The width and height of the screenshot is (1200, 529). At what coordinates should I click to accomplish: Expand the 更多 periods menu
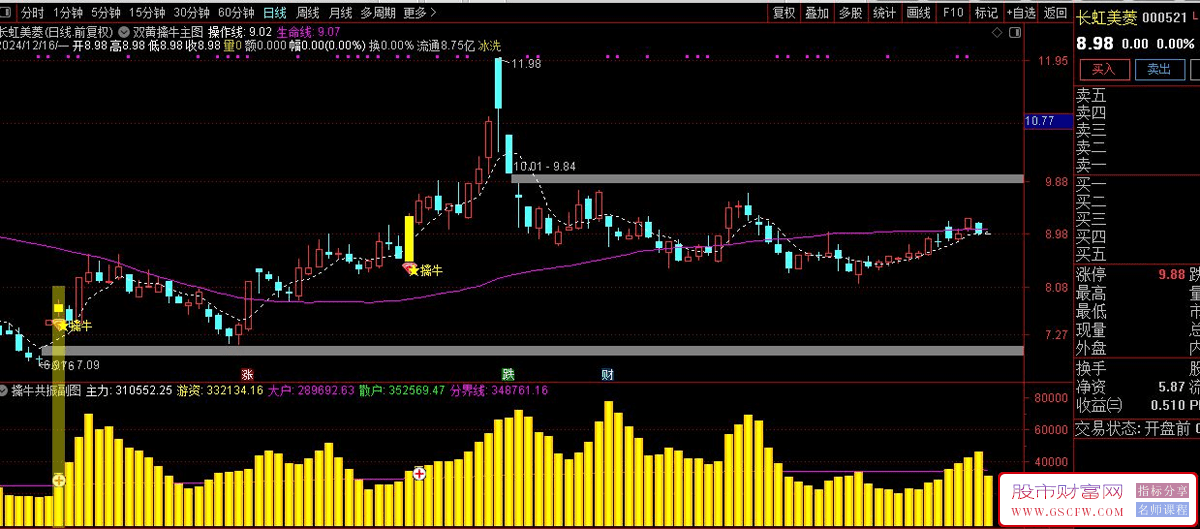point(419,13)
